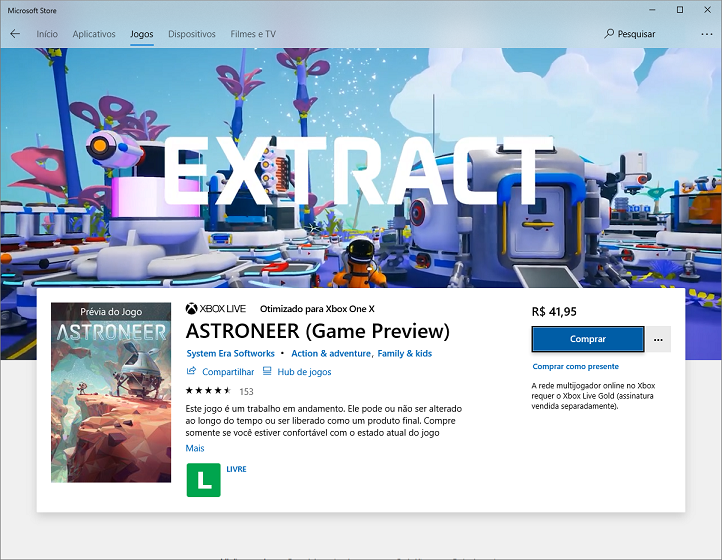Click Comprar como presente link

[x=576, y=367]
